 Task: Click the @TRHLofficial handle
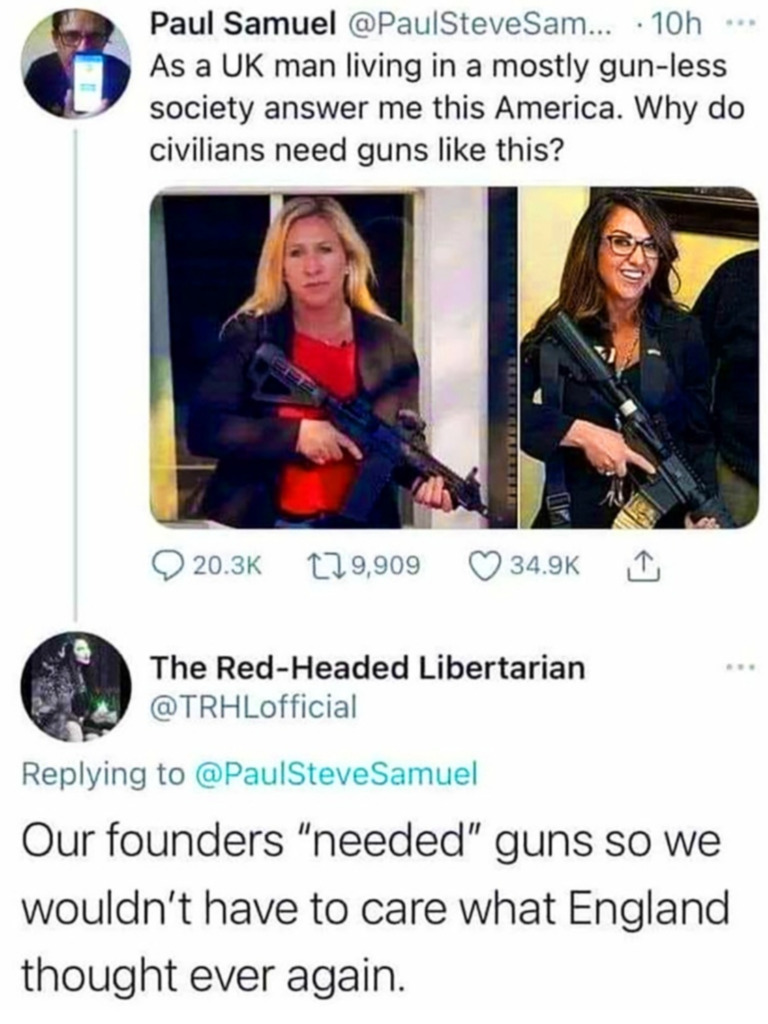254,706
